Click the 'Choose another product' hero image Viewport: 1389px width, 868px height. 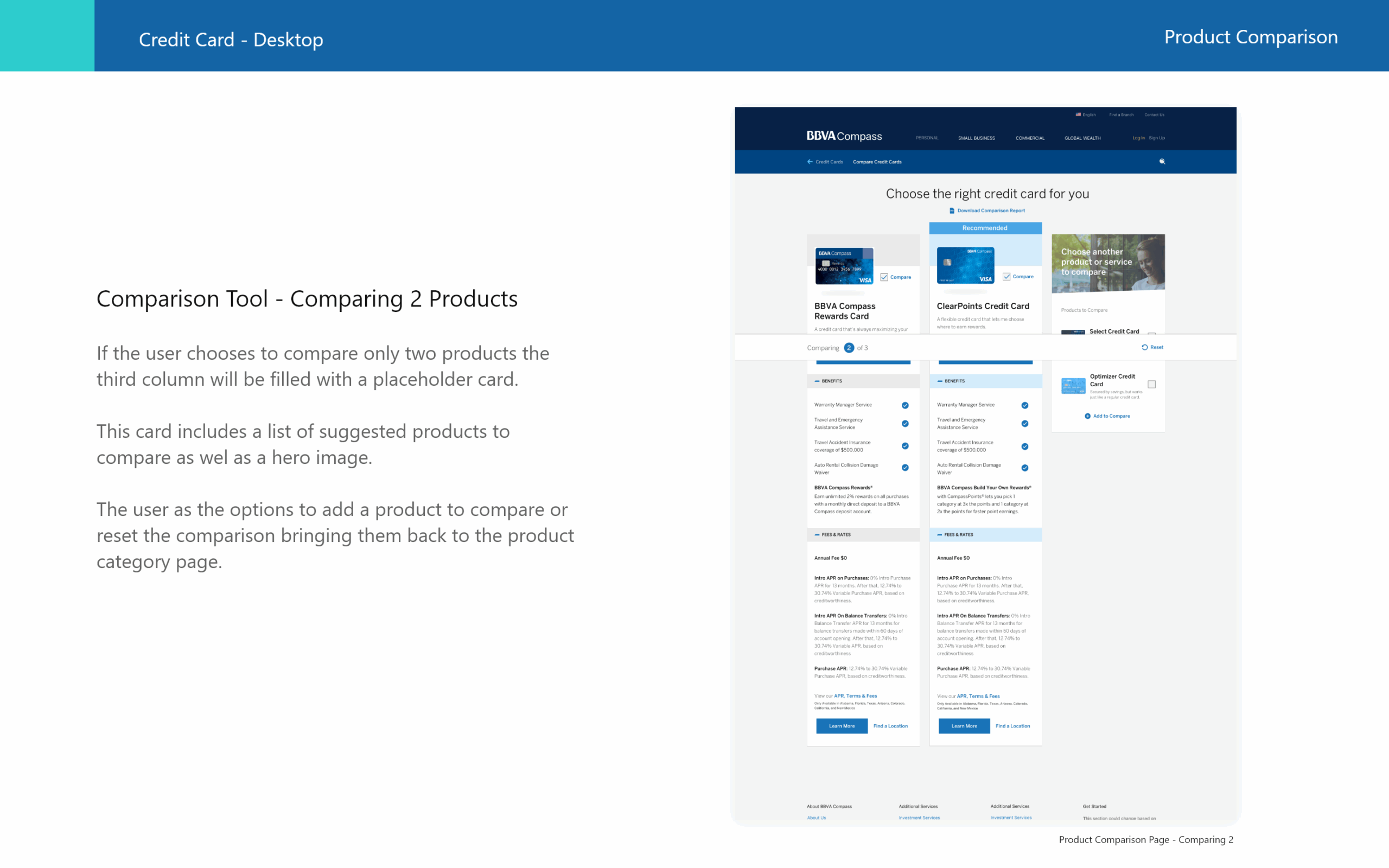pyautogui.click(x=1108, y=264)
